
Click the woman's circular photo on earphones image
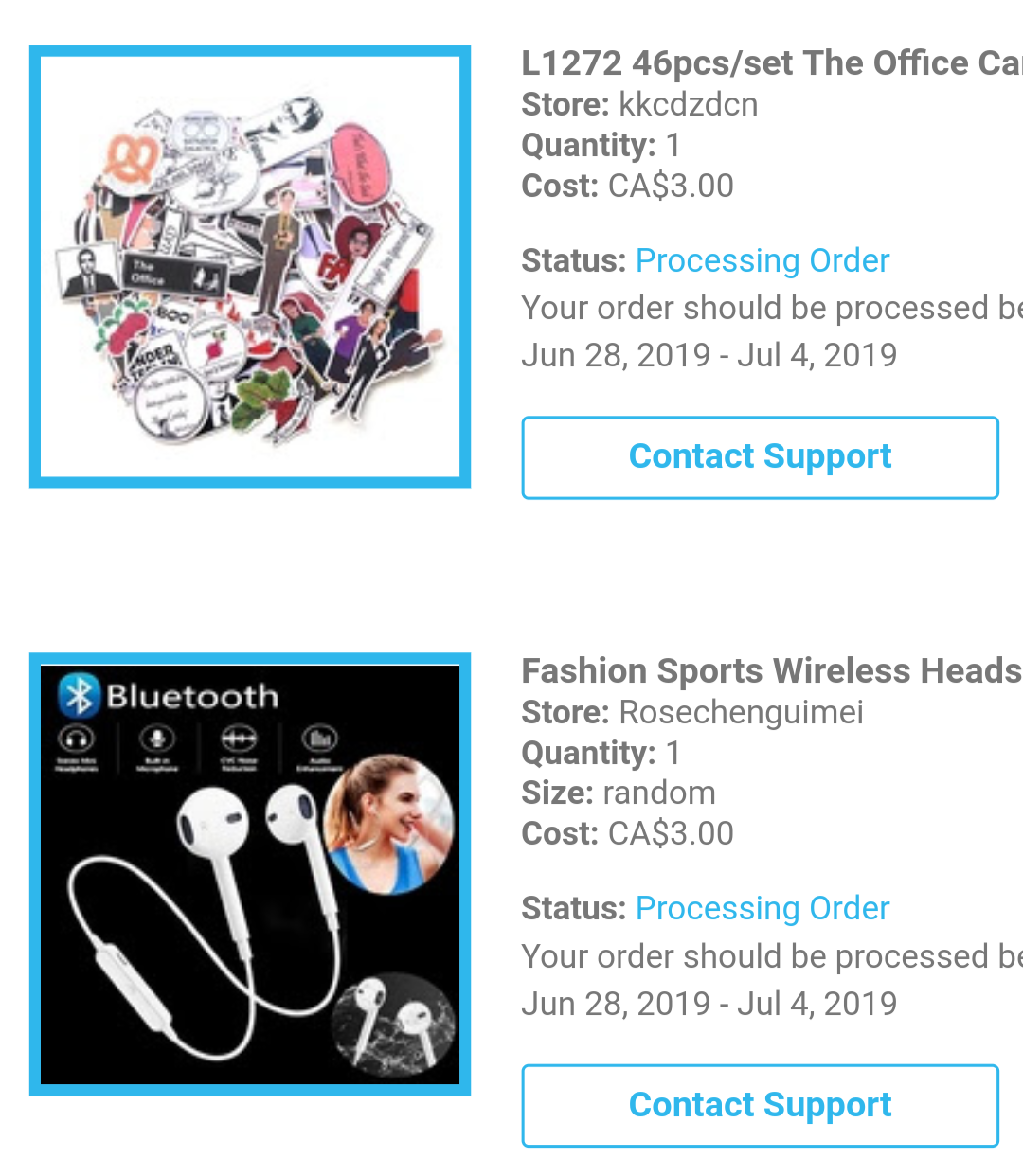click(388, 824)
